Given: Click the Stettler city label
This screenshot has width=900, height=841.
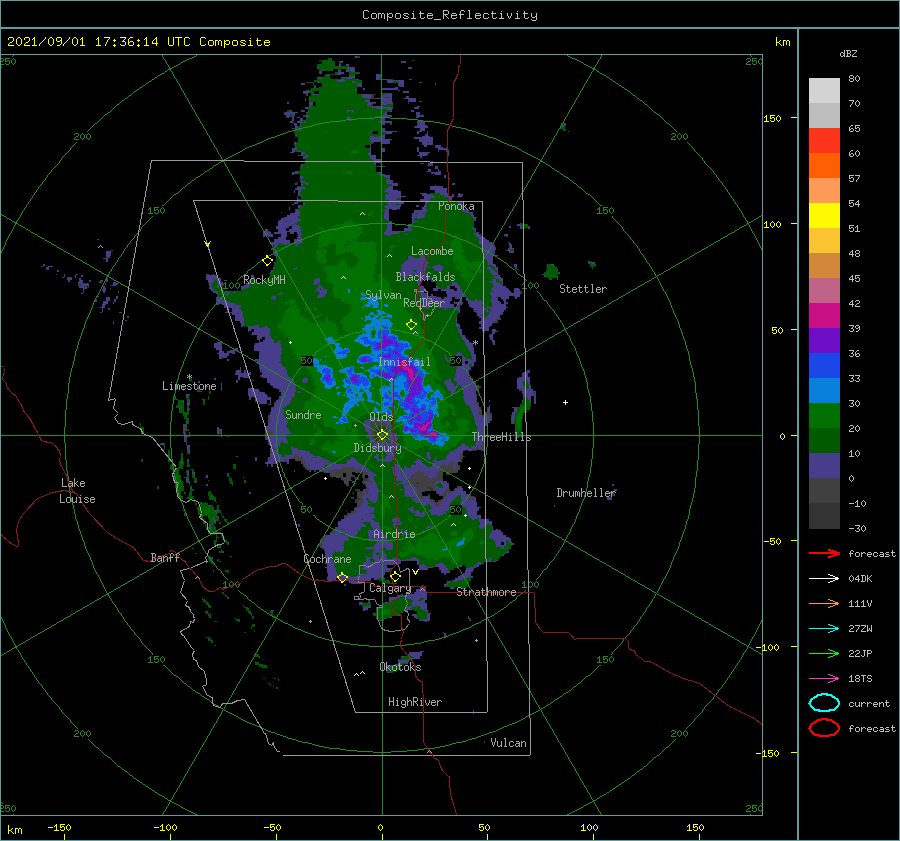Looking at the screenshot, I should (x=583, y=289).
